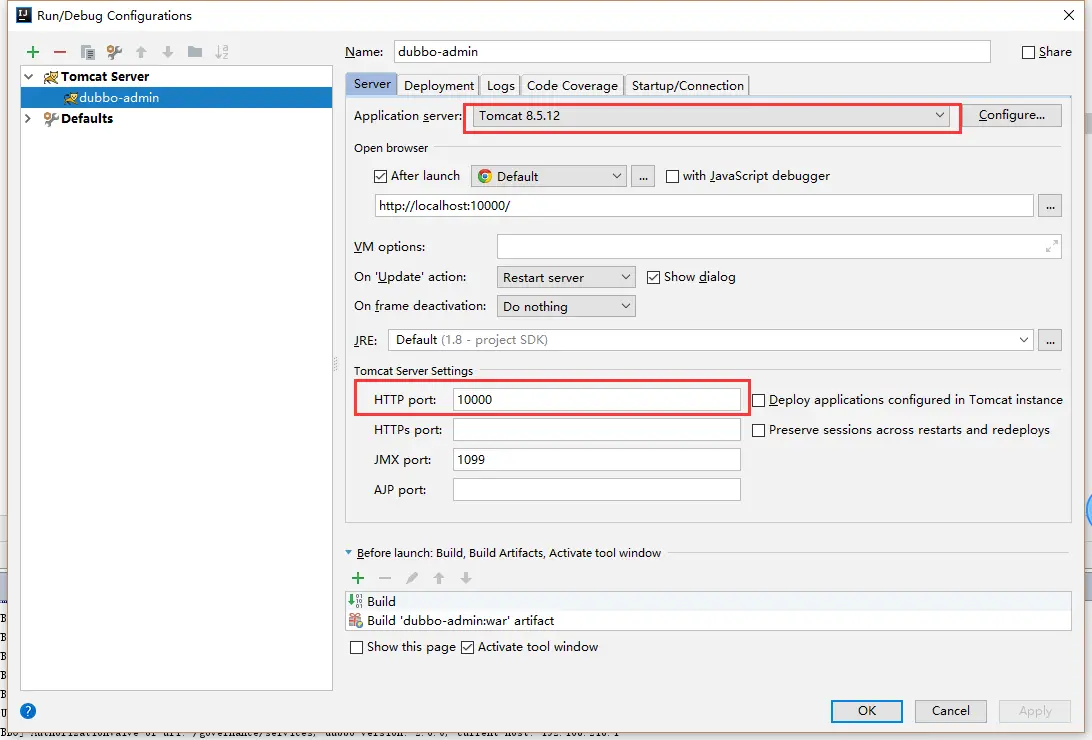This screenshot has width=1092, height=740.
Task: Move configuration down in the tree toolbar
Action: (x=168, y=52)
